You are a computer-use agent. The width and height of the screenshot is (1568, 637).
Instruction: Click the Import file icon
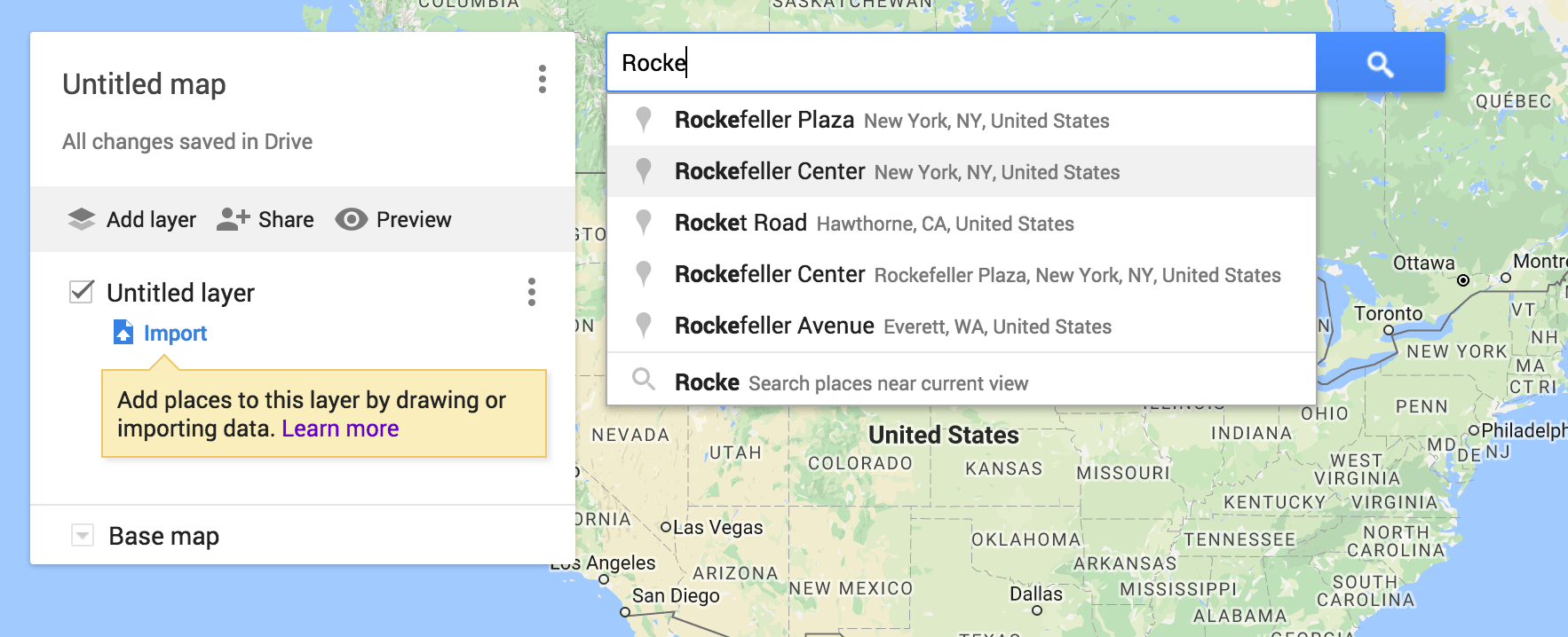click(x=123, y=333)
